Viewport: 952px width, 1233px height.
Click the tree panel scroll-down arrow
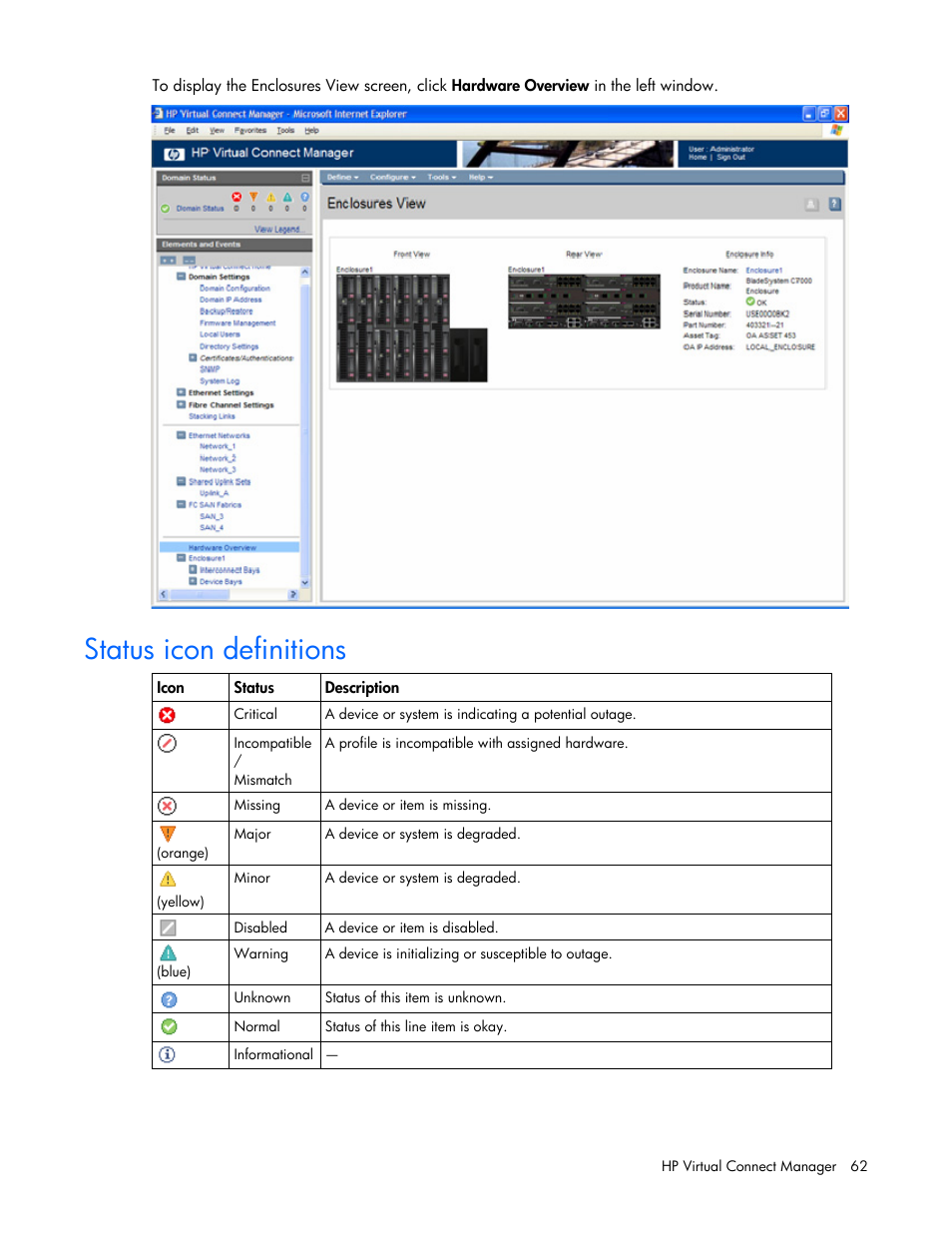click(x=305, y=582)
